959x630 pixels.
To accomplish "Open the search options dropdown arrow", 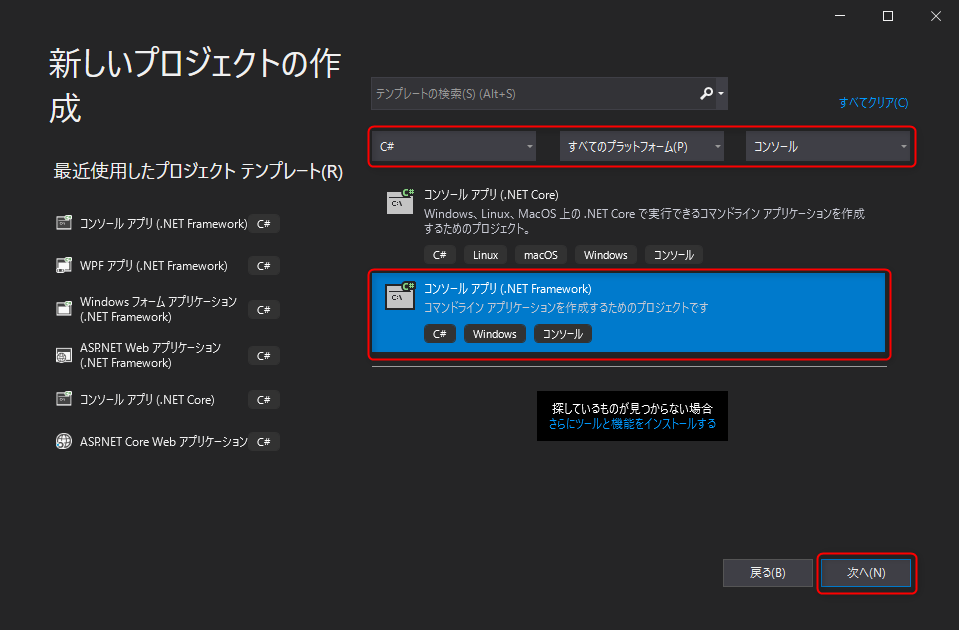I will (721, 94).
